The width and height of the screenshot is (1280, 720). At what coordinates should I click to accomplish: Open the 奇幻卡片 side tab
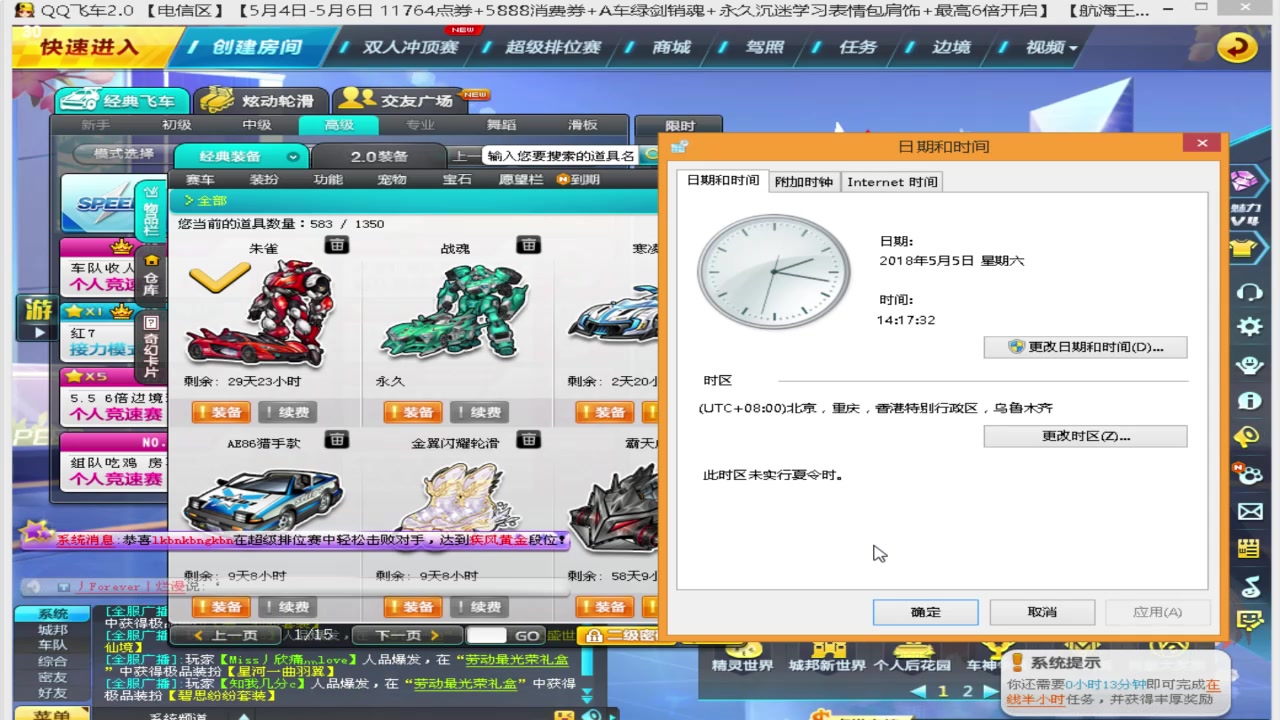[151, 347]
